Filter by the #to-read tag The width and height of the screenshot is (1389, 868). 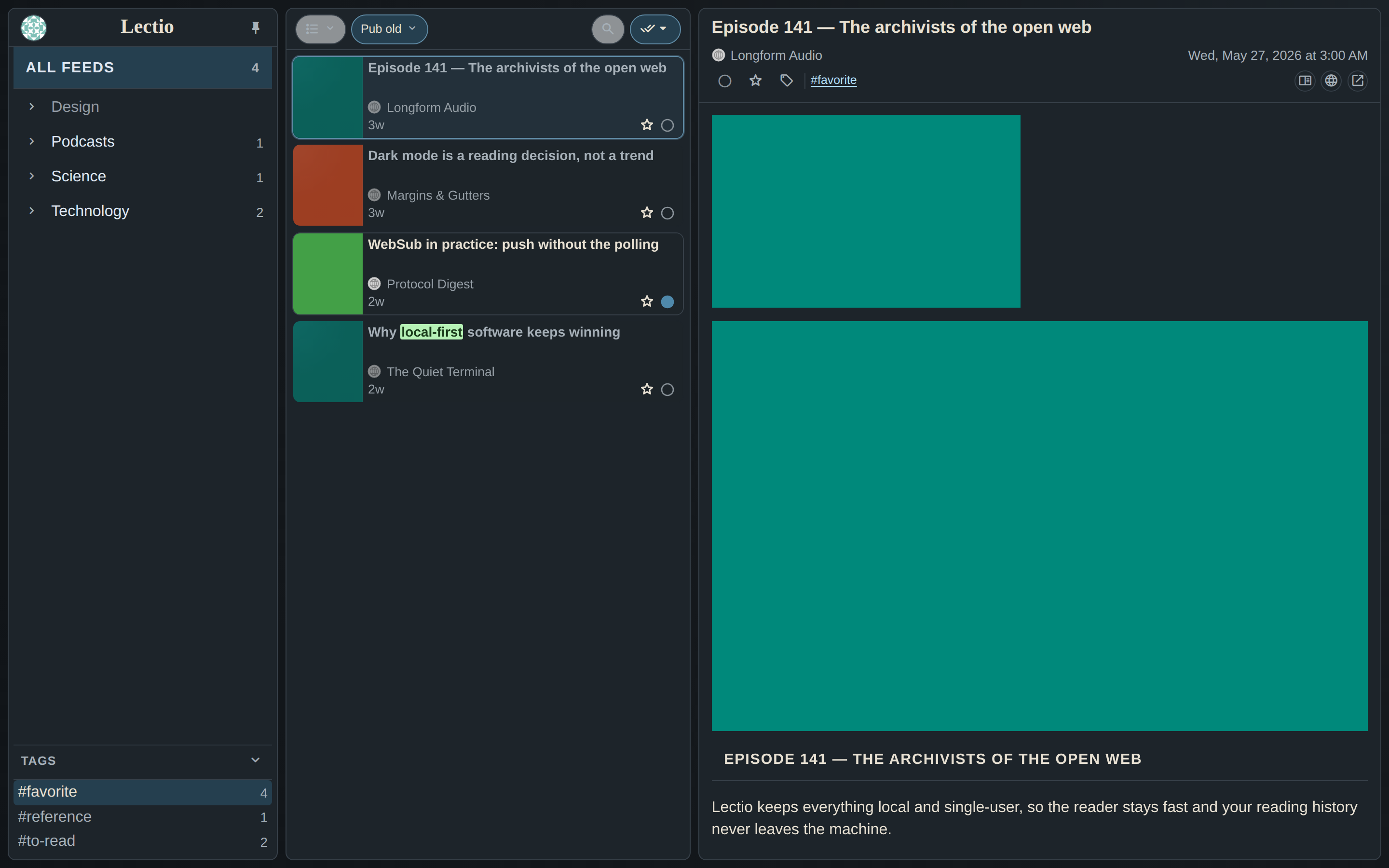click(142, 841)
